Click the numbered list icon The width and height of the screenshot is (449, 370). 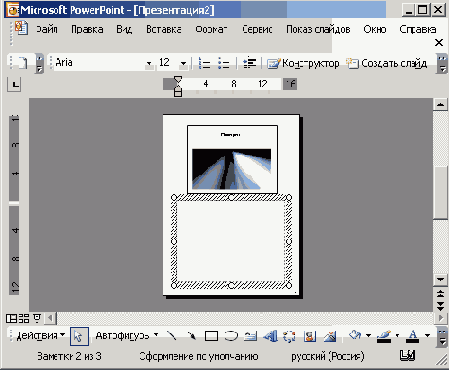[204, 63]
